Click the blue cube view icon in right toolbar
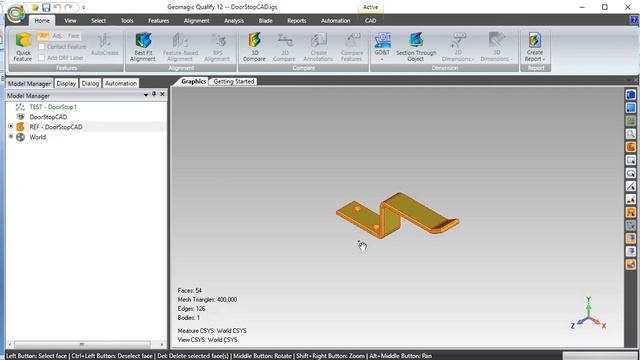This screenshot has width=640, height=360. point(631,95)
